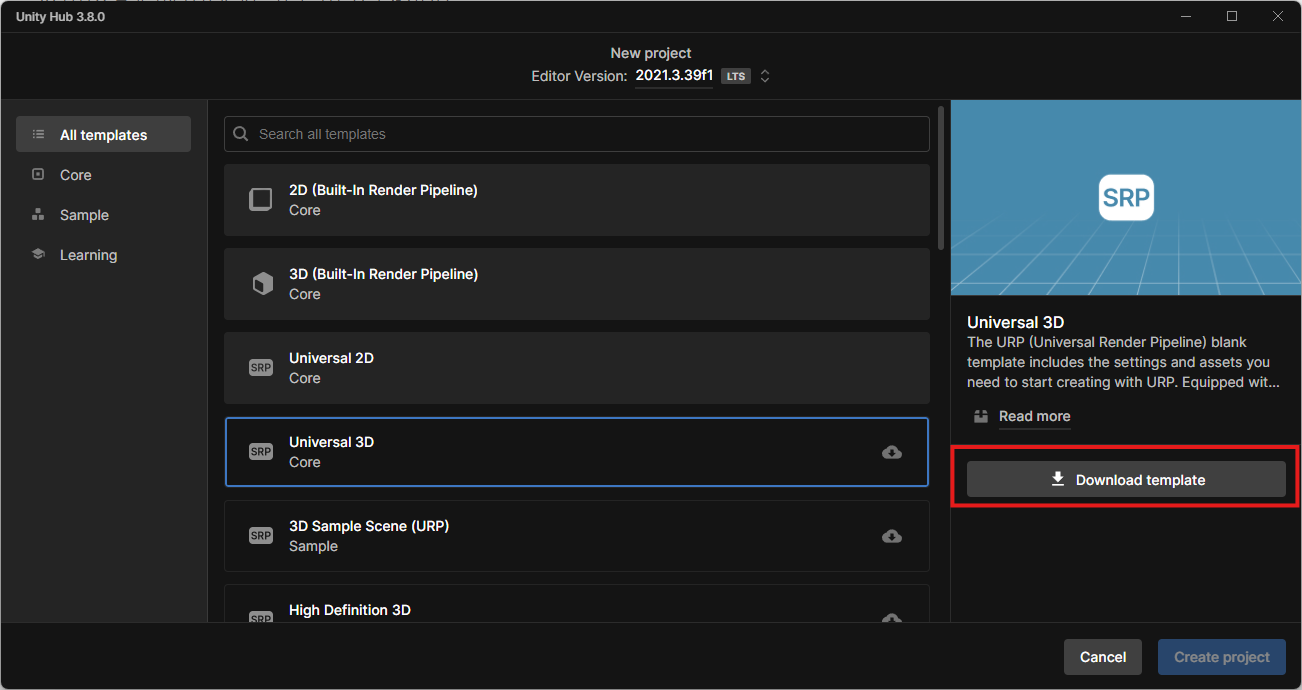1302x690 pixels.
Task: Select the All templates category
Action: (103, 134)
